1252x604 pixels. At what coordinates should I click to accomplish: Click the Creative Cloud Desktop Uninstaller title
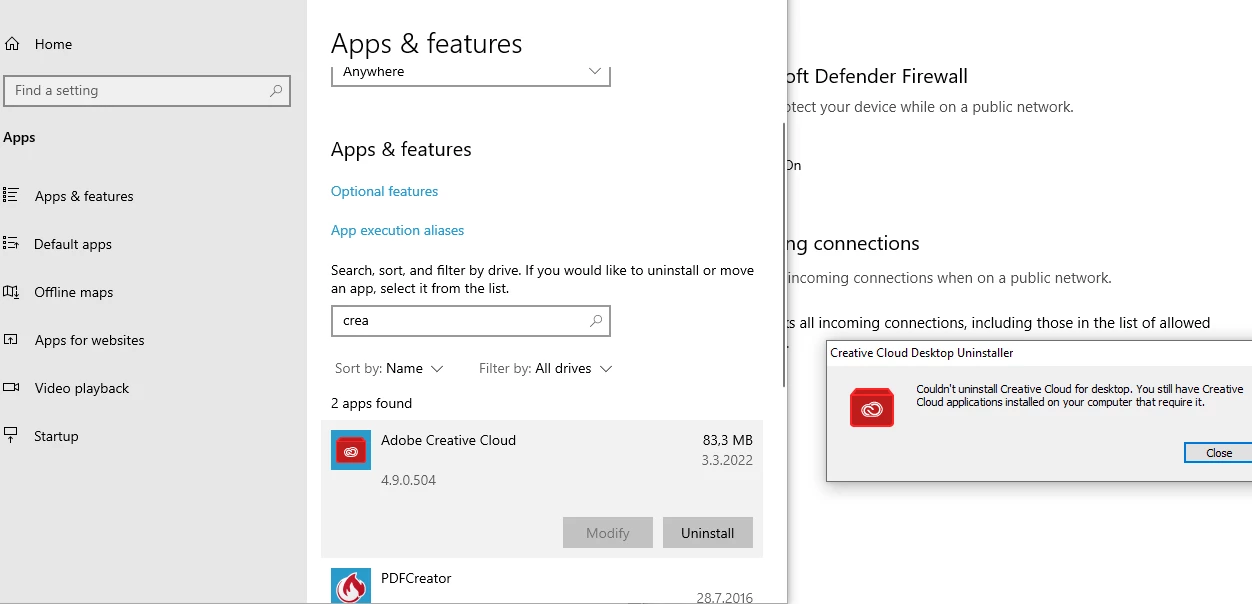(922, 353)
